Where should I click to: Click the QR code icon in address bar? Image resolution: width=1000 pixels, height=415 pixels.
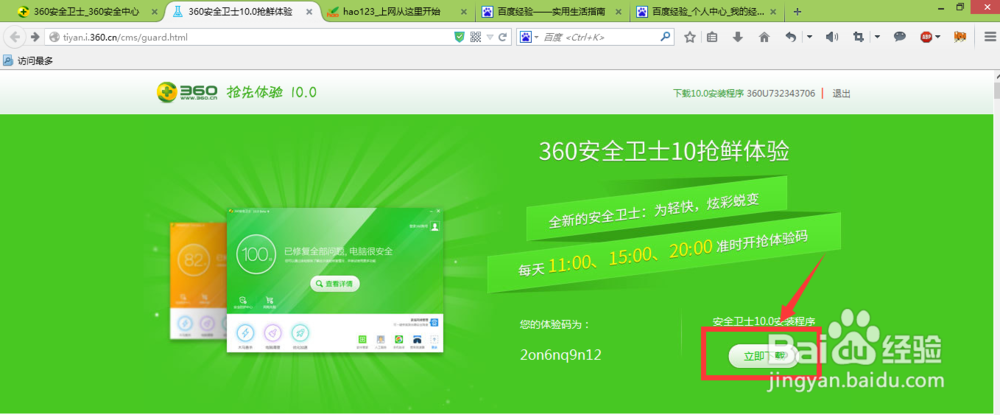[475, 38]
